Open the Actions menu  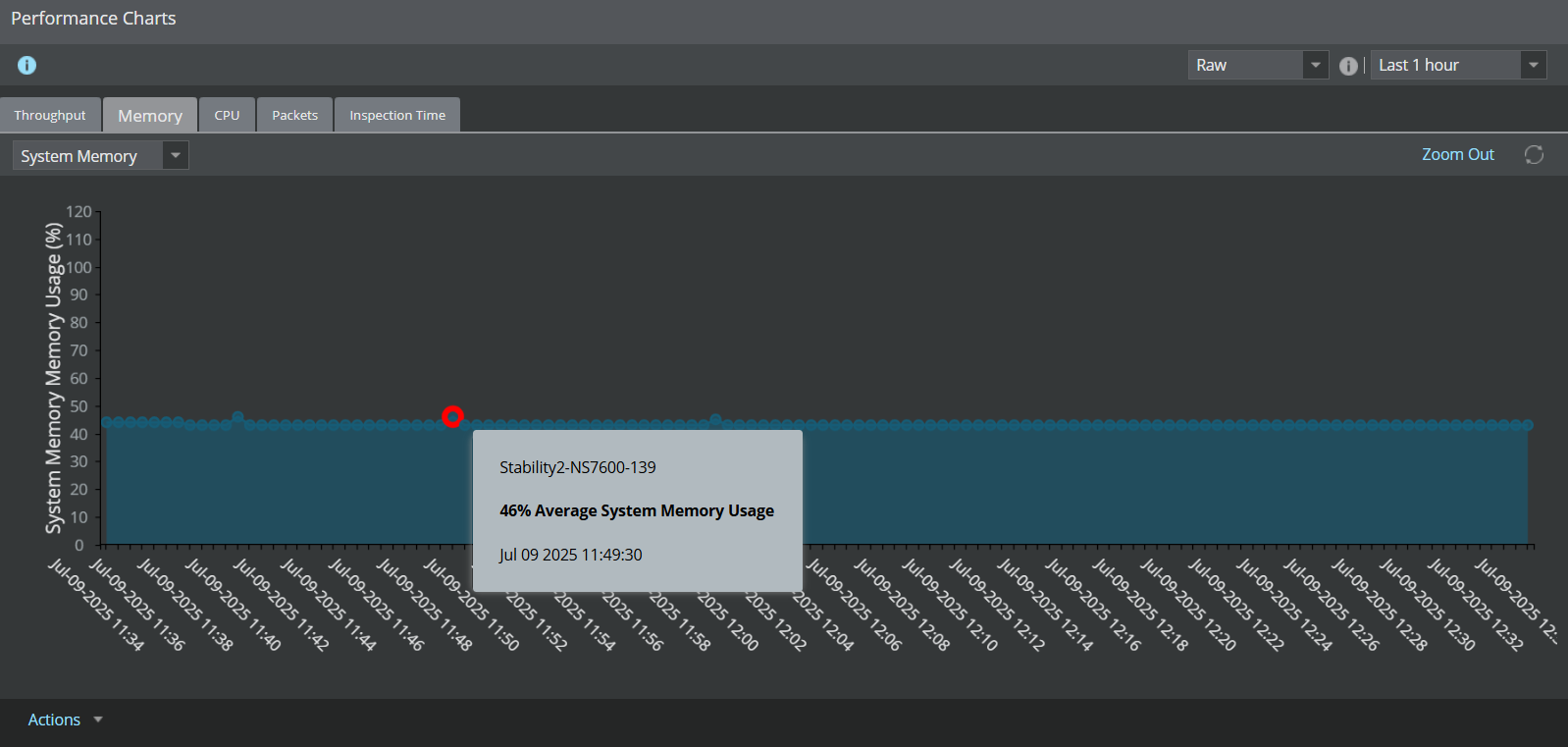(65, 720)
